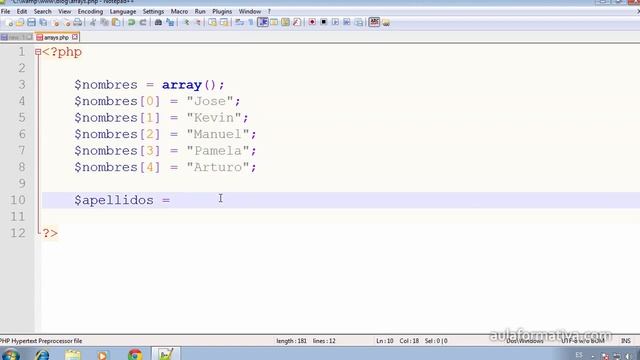The width and height of the screenshot is (640, 360).
Task: Click the "Kevin" string on line 5
Action: pyautogui.click(x=214, y=118)
